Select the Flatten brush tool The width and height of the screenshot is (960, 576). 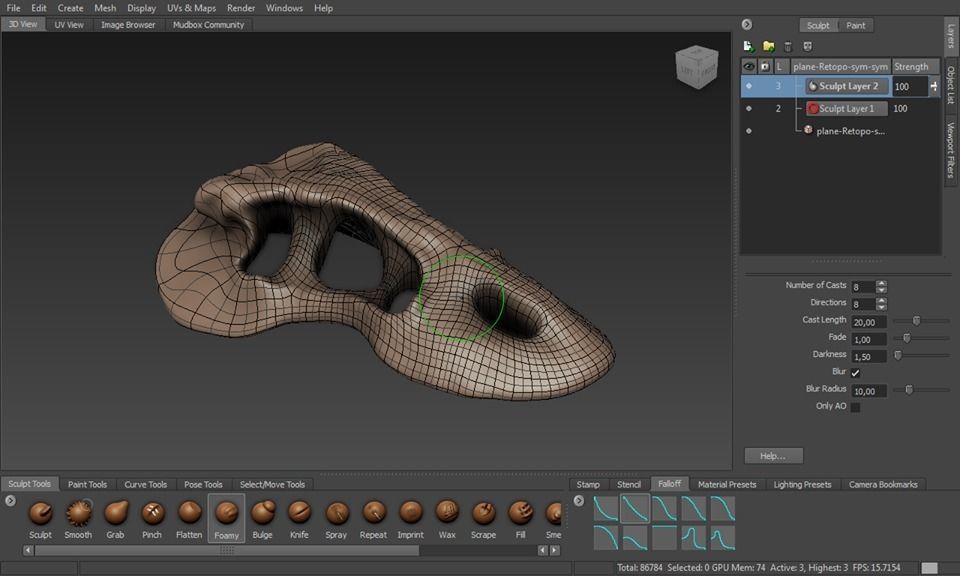pyautogui.click(x=189, y=519)
